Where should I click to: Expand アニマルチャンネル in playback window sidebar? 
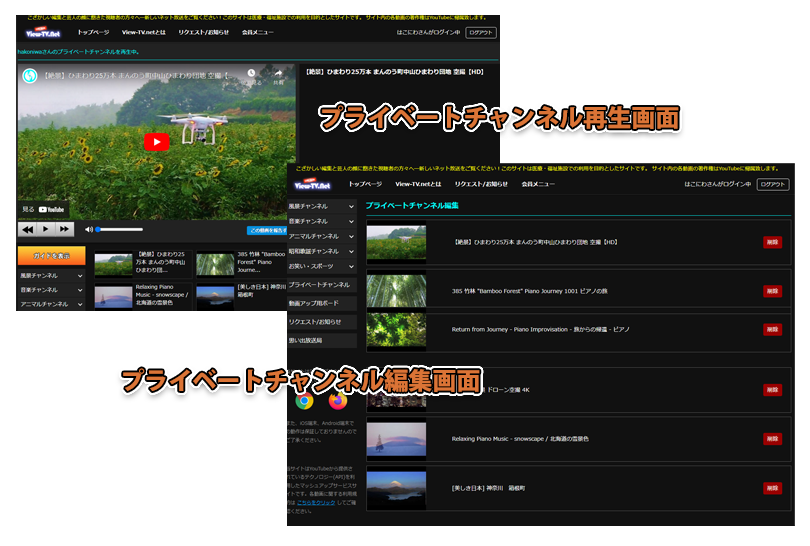coord(51,304)
